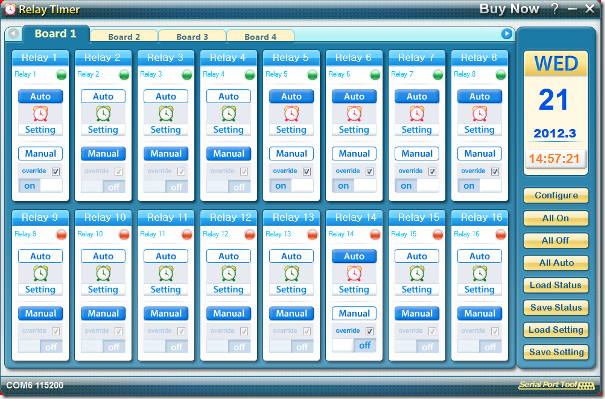The height and width of the screenshot is (399, 605).
Task: Set Relay 2 to Auto mode
Action: tap(103, 96)
